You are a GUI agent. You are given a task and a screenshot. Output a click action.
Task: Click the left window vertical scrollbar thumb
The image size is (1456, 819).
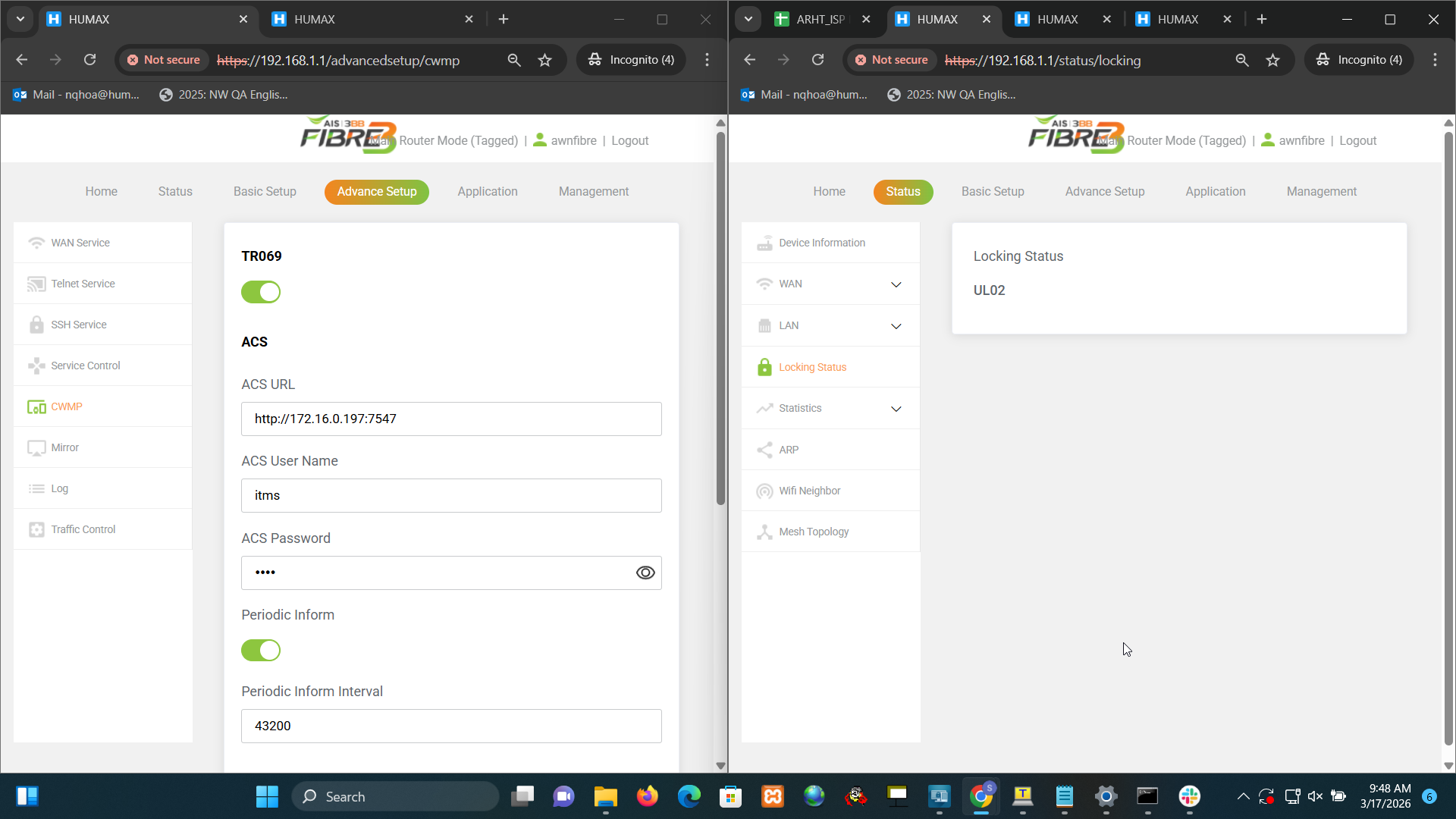tap(720, 318)
